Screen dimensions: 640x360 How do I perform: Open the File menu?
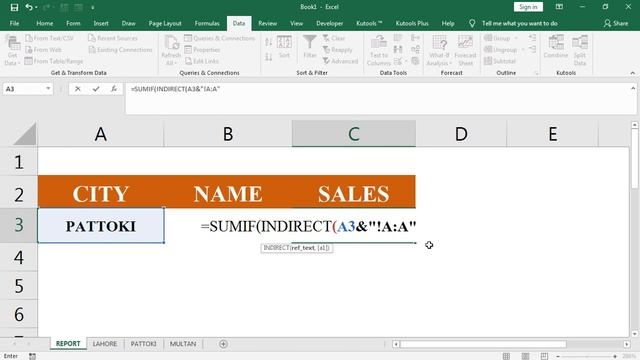(x=14, y=23)
